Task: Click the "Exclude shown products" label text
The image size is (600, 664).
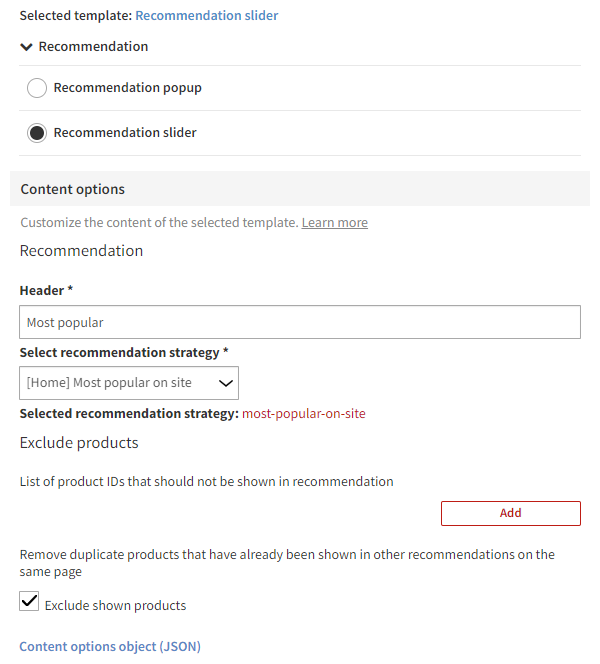Action: [x=115, y=605]
